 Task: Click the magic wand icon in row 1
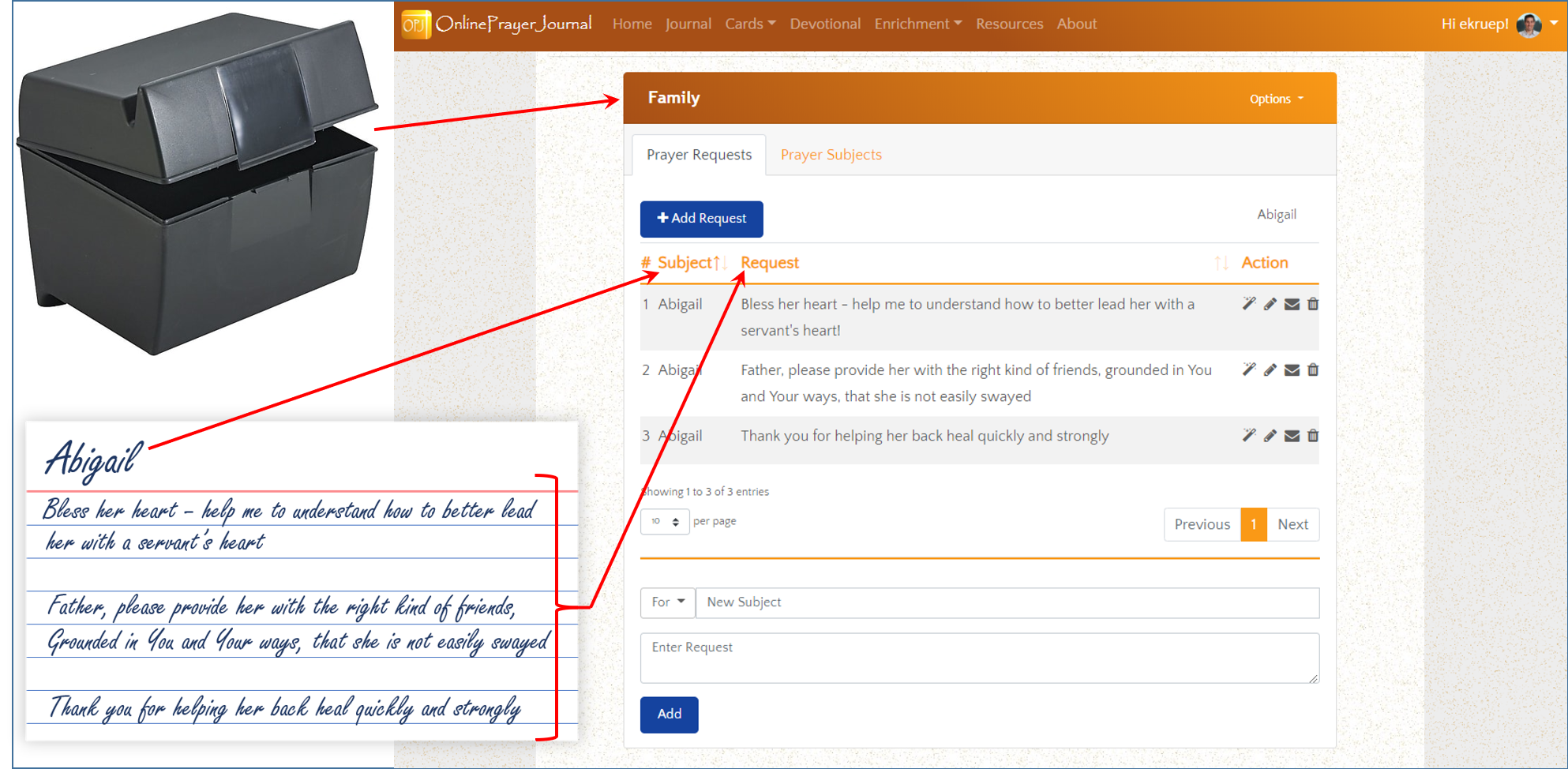[x=1248, y=304]
